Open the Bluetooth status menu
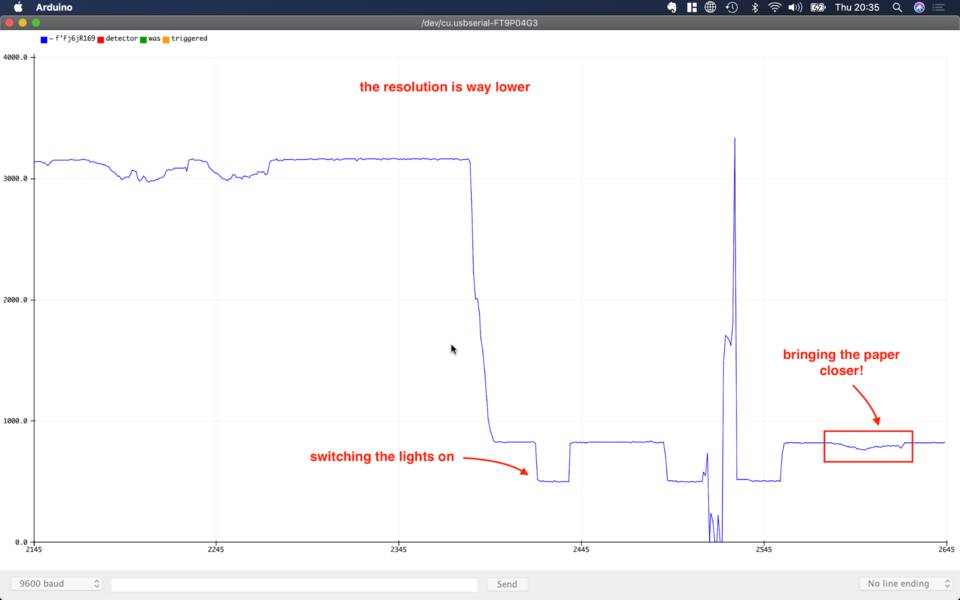 (x=755, y=7)
